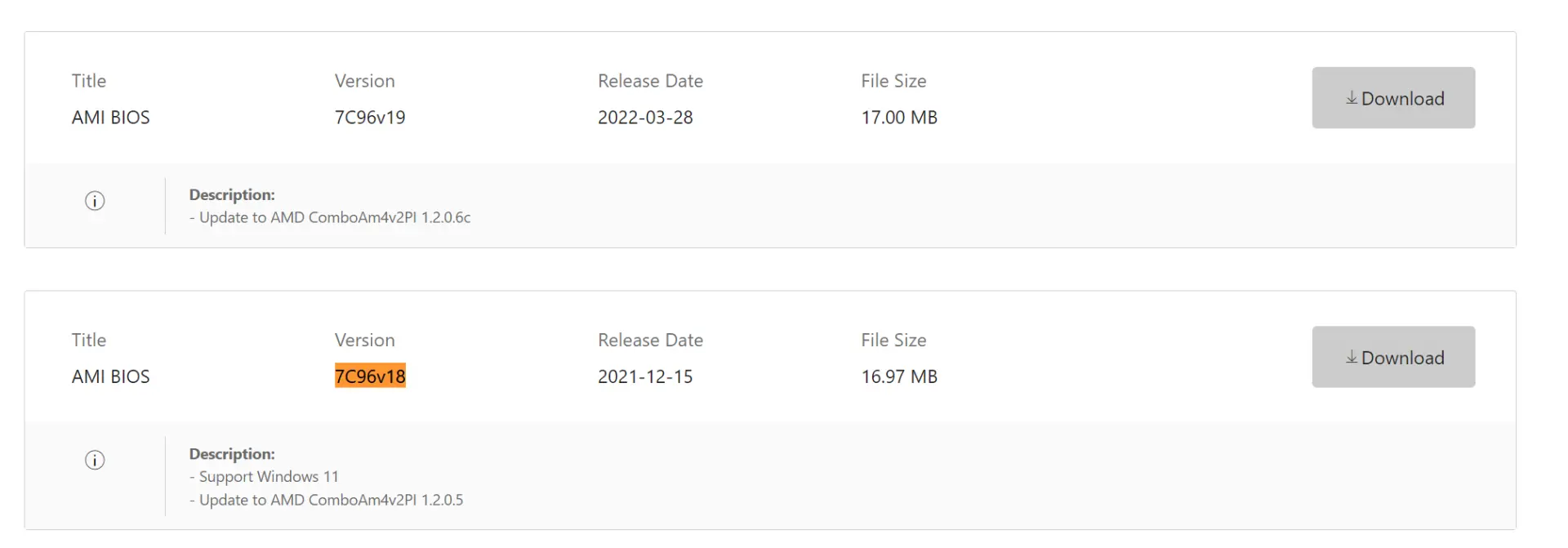Screen dimensions: 1568x548
Task: Click file size 16.97 MB
Action: [899, 376]
